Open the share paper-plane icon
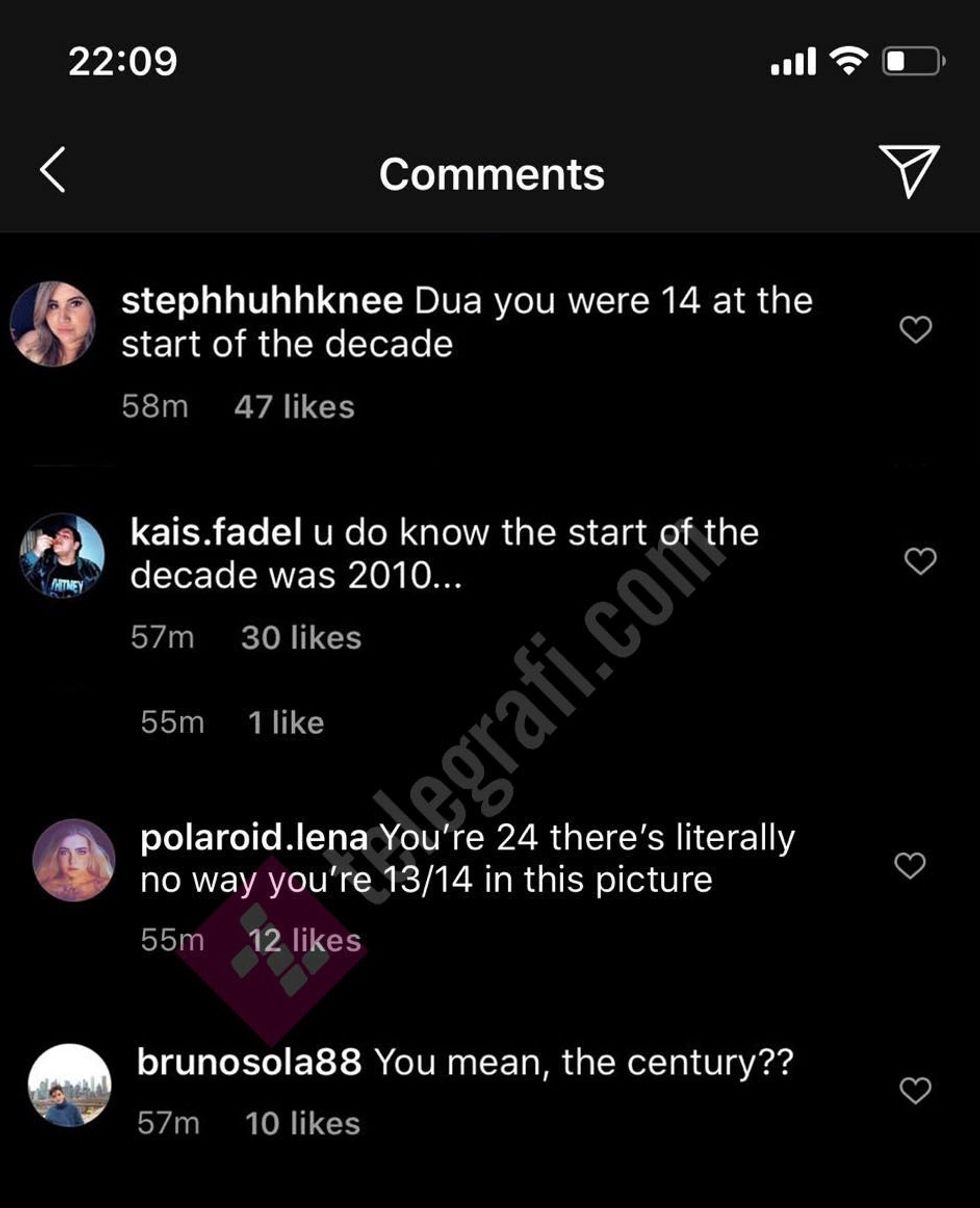Screen dimensions: 980x1208 point(909,170)
